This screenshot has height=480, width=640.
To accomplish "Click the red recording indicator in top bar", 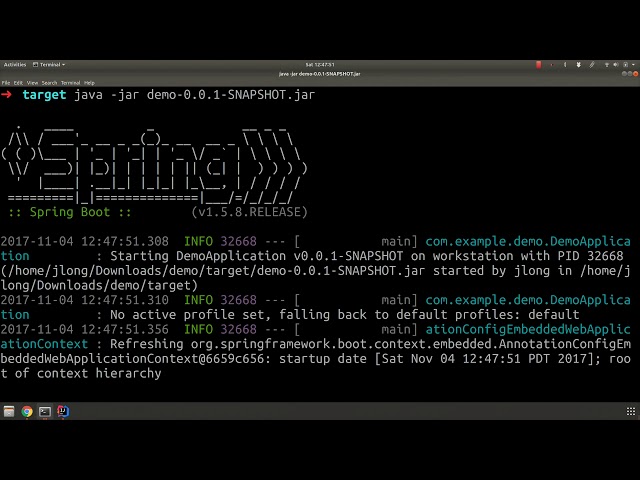I will click(538, 64).
